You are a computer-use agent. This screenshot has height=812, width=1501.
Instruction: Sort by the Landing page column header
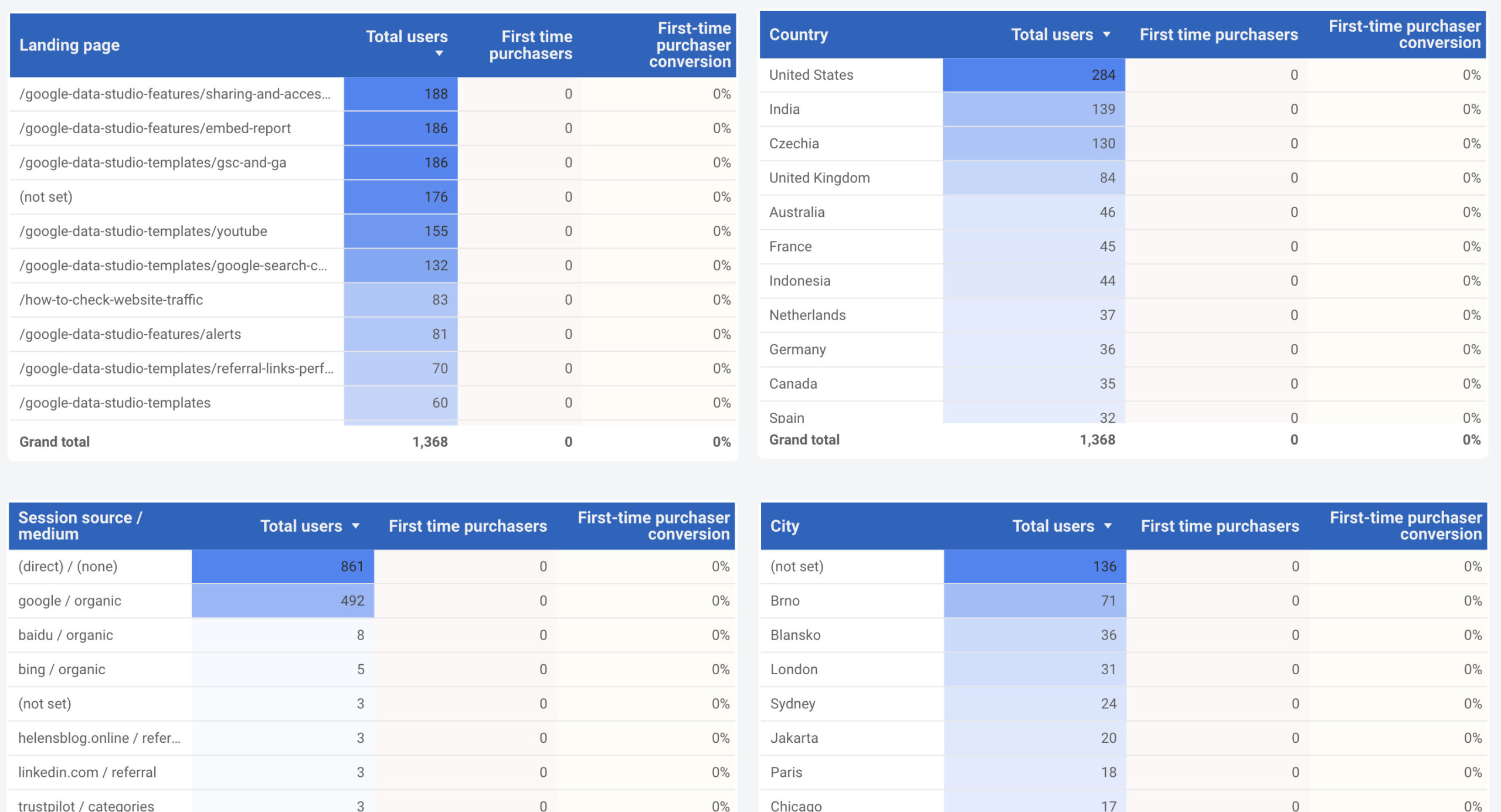(69, 45)
